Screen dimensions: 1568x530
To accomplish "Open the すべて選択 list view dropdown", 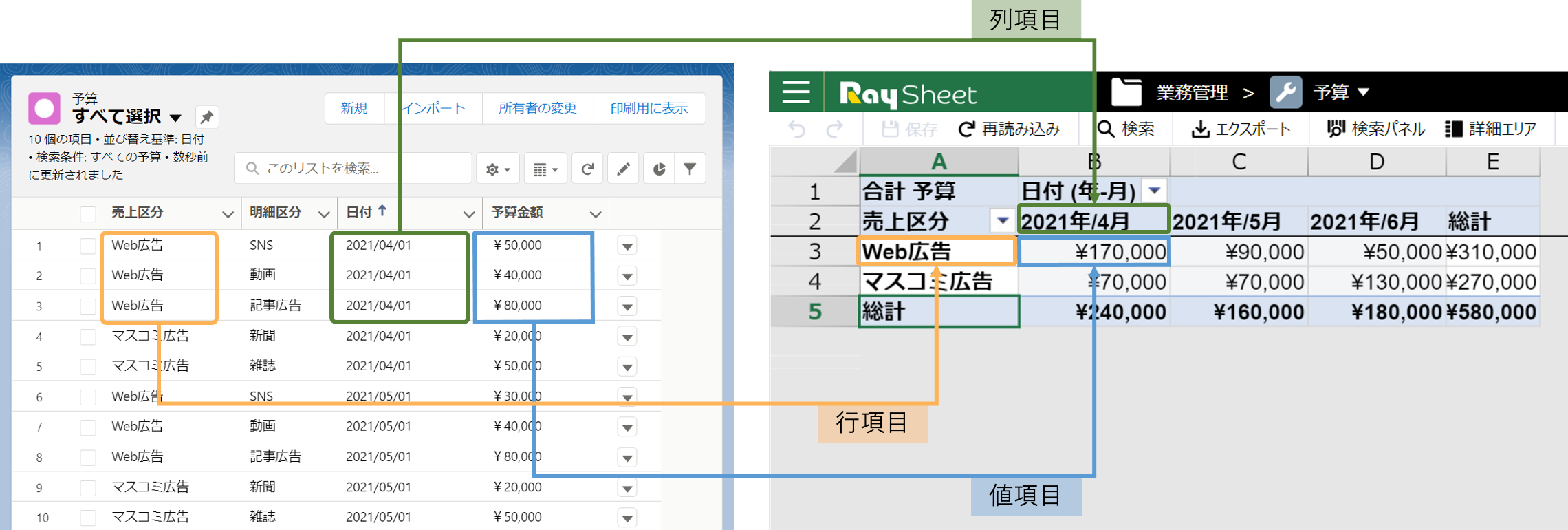I will [175, 118].
